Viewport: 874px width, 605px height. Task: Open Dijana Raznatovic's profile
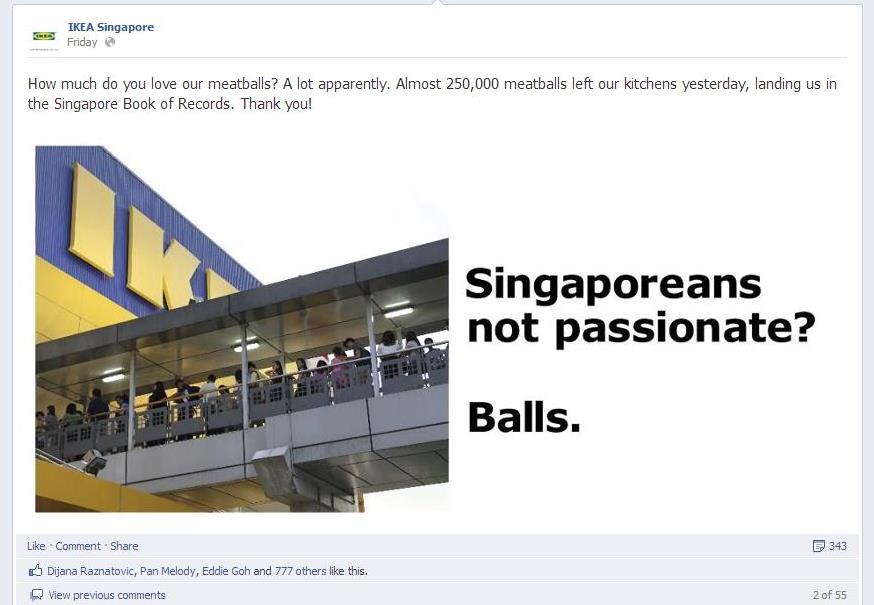[x=90, y=571]
